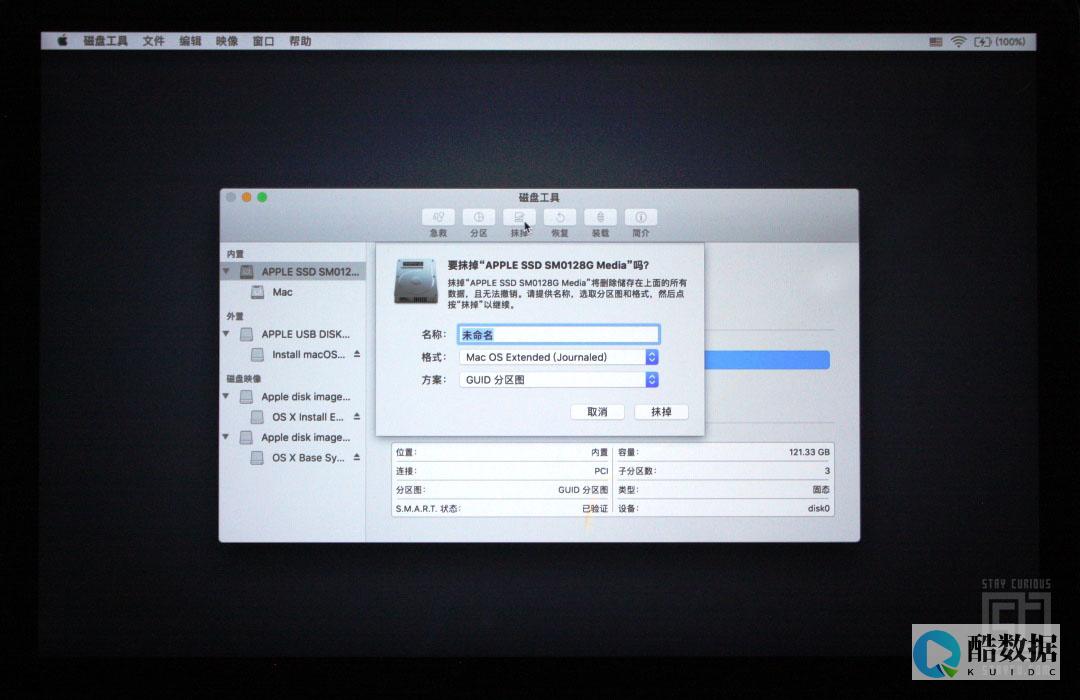The image size is (1080, 700).
Task: Open the Apple menu
Action: (62, 41)
